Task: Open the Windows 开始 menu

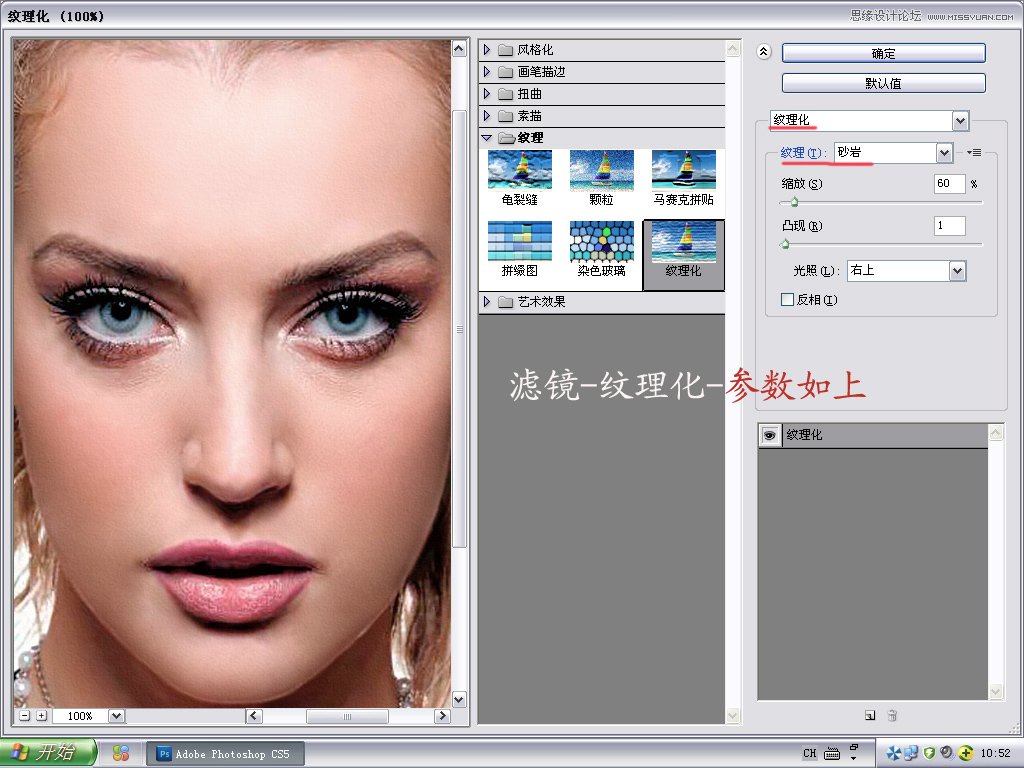Action: [x=48, y=752]
